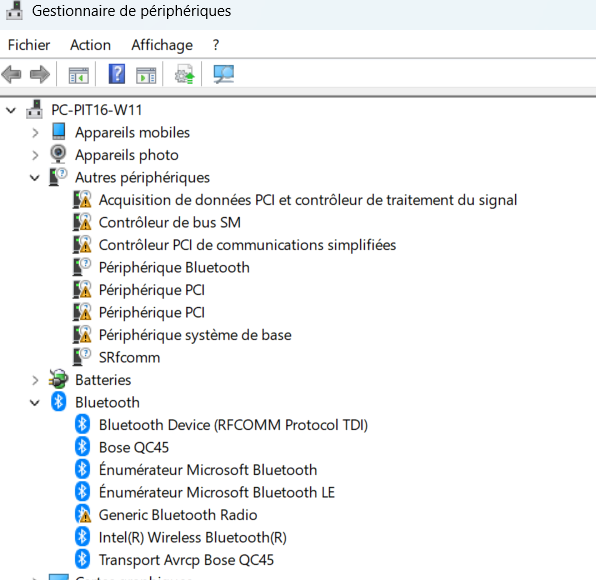Screen dimensions: 596x580
Task: Select the Autres périphériques label
Action: tap(142, 178)
